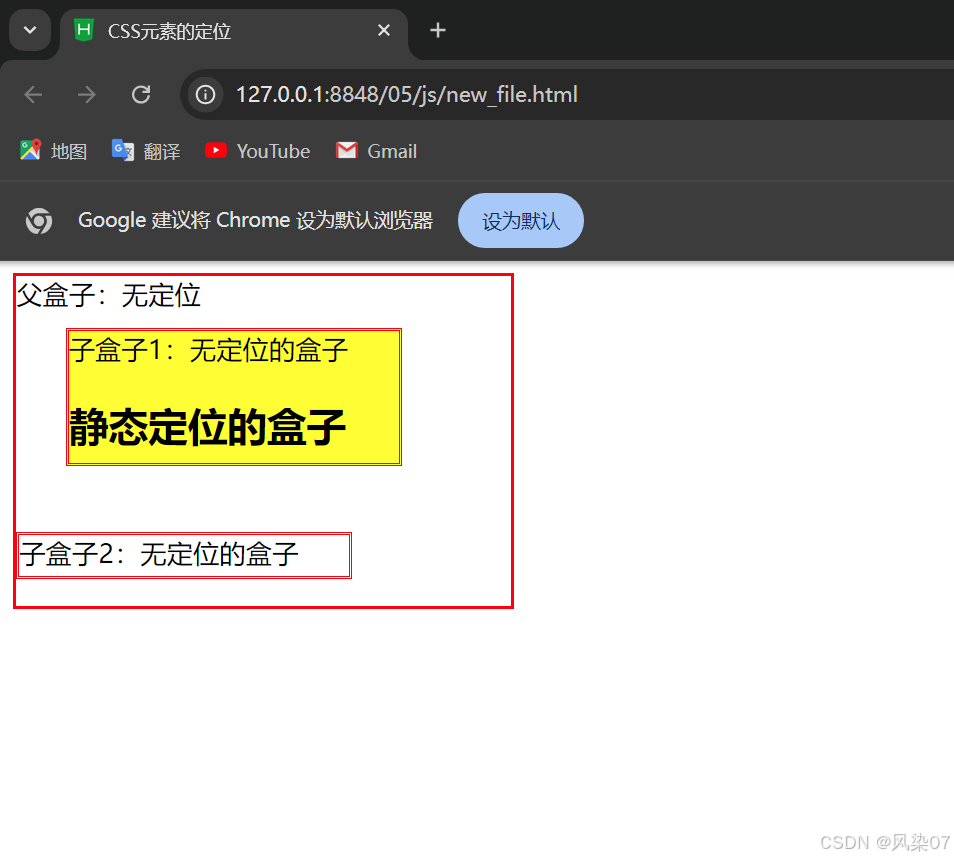Click the Chrome logo in infobar

[39, 220]
